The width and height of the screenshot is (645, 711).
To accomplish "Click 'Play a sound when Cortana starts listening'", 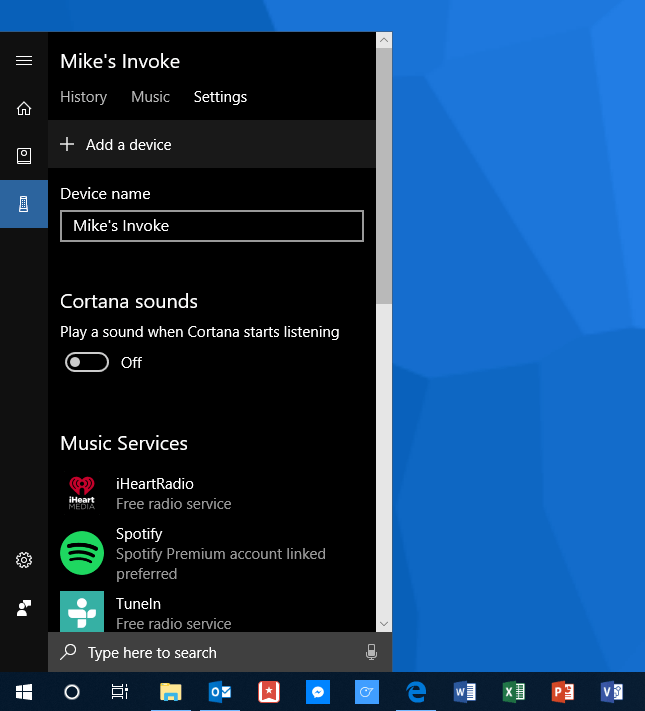I will pos(200,332).
